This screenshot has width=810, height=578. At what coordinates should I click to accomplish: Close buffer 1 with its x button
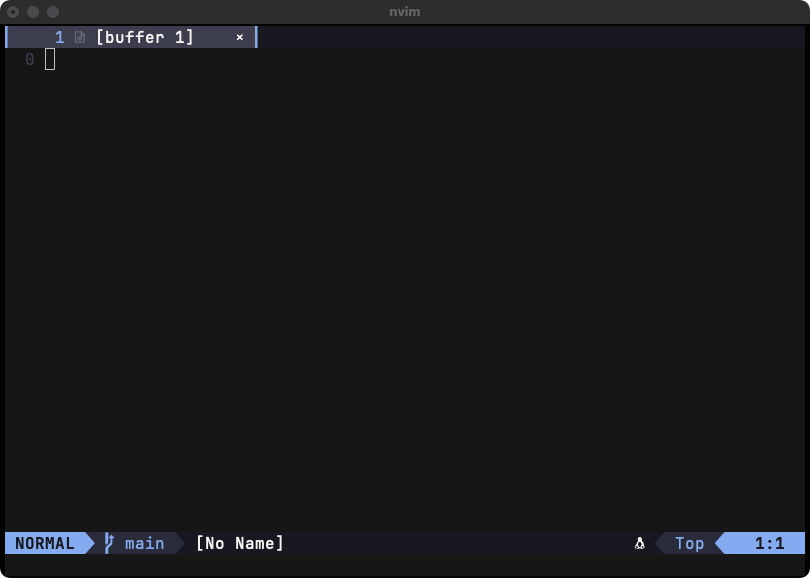click(239, 37)
